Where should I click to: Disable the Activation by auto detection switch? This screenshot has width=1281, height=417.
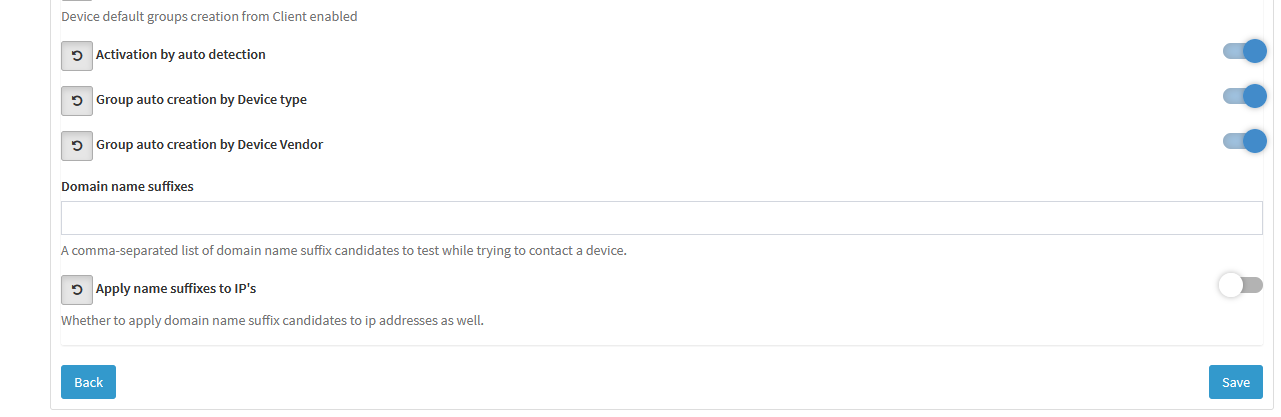1244,51
